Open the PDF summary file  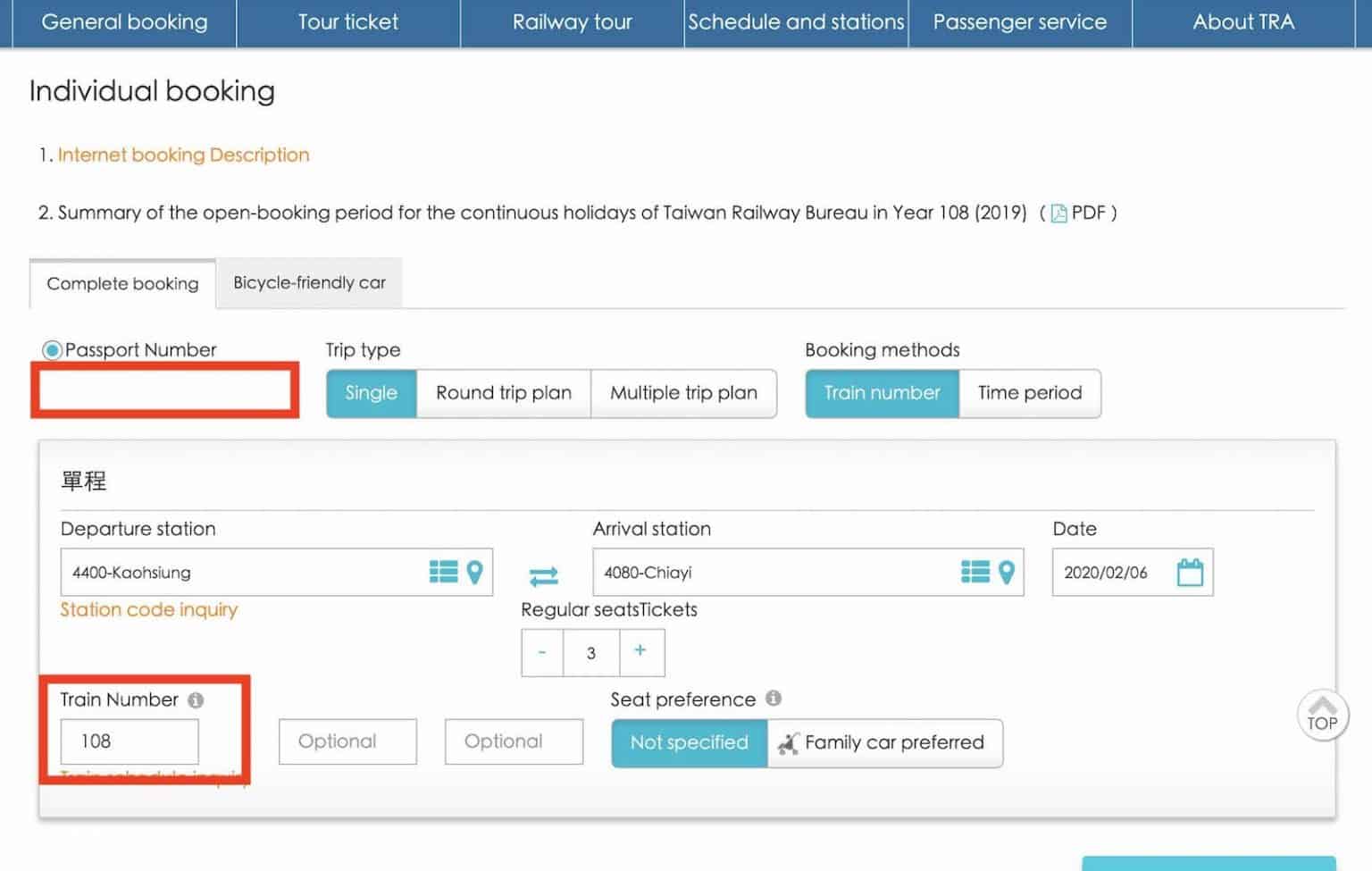[1079, 213]
